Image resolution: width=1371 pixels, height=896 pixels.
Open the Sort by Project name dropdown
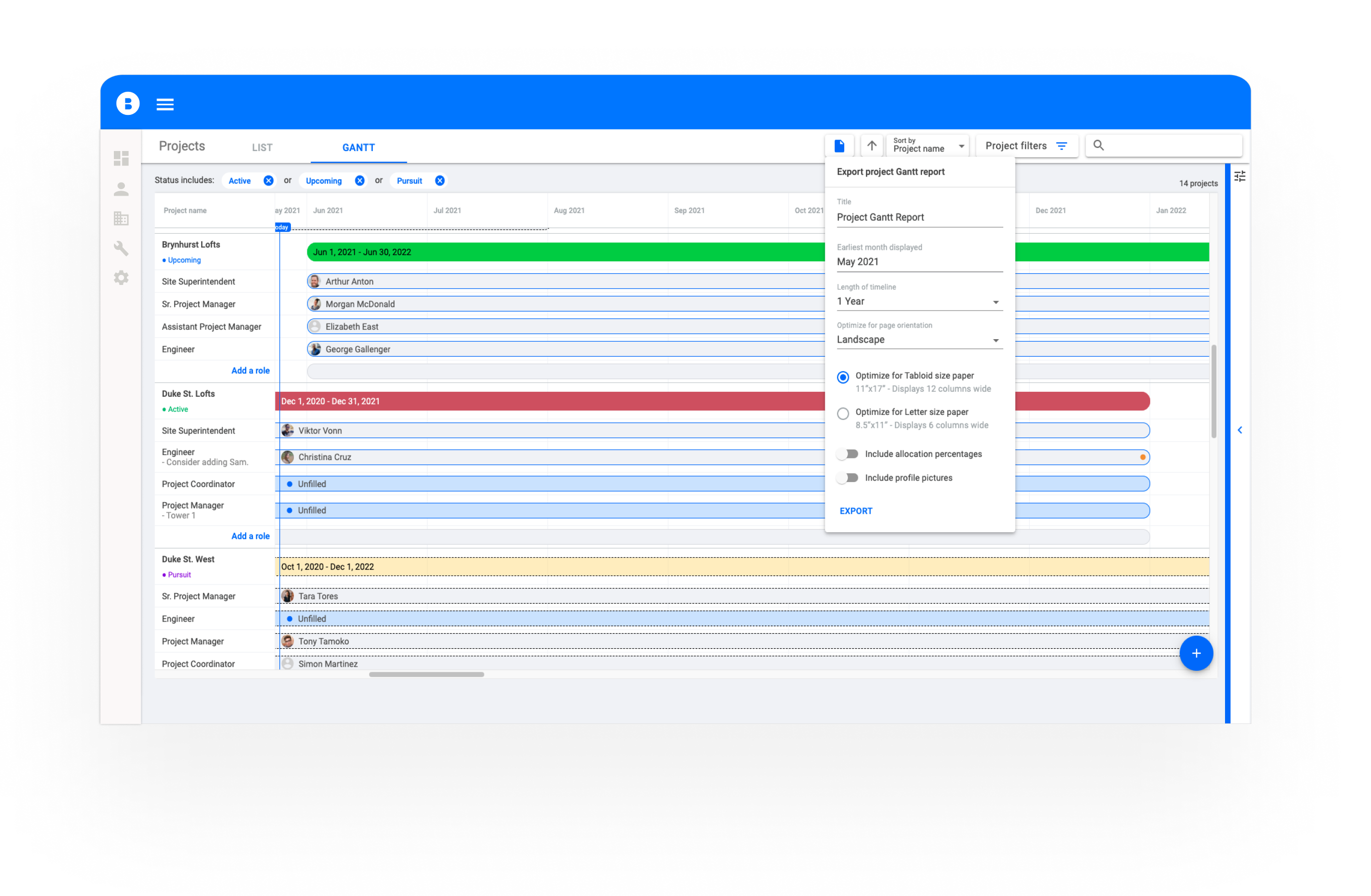[929, 146]
